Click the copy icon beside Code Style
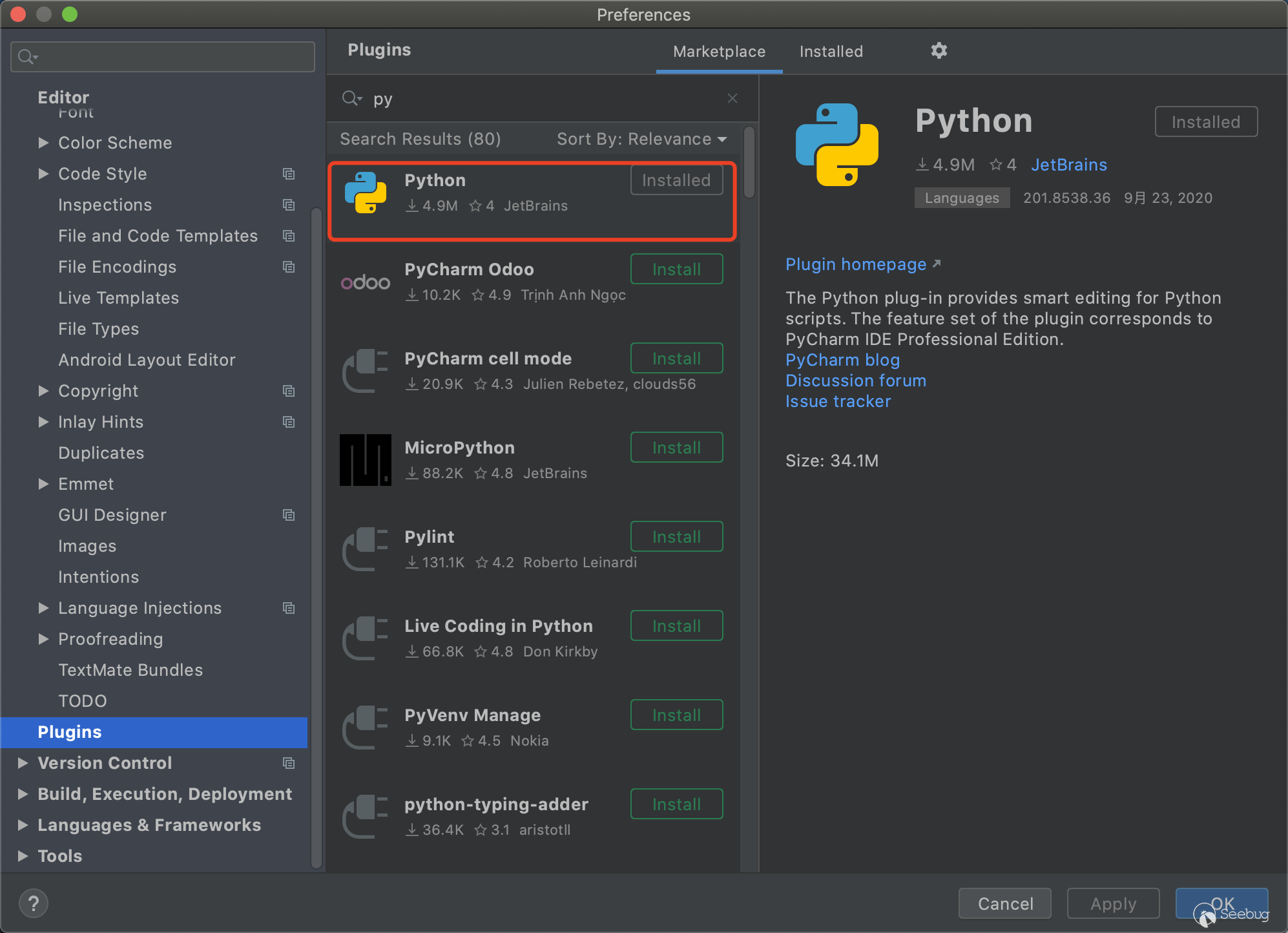The image size is (1288, 933). 289,174
